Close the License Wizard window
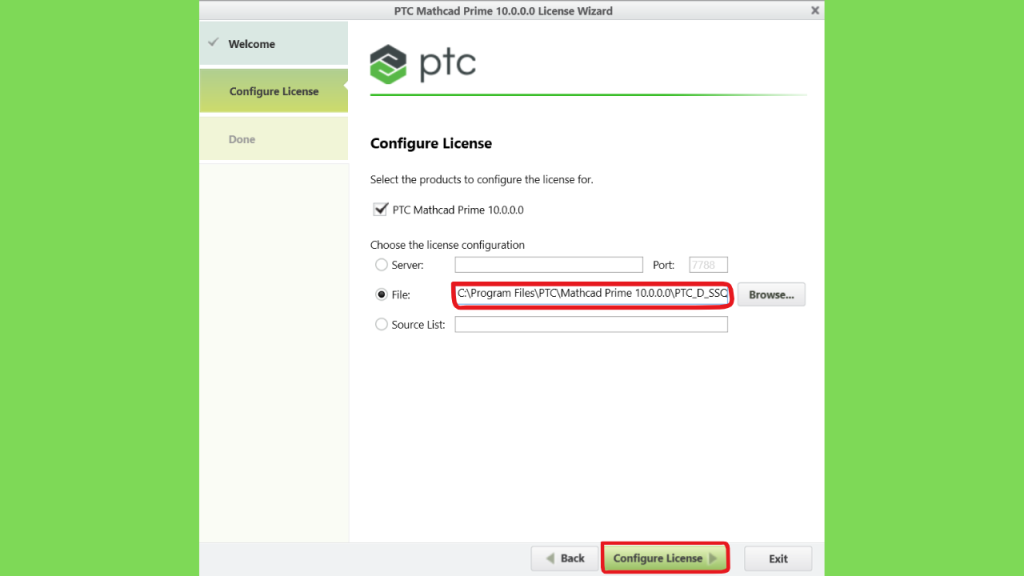This screenshot has height=576, width=1024. (814, 10)
